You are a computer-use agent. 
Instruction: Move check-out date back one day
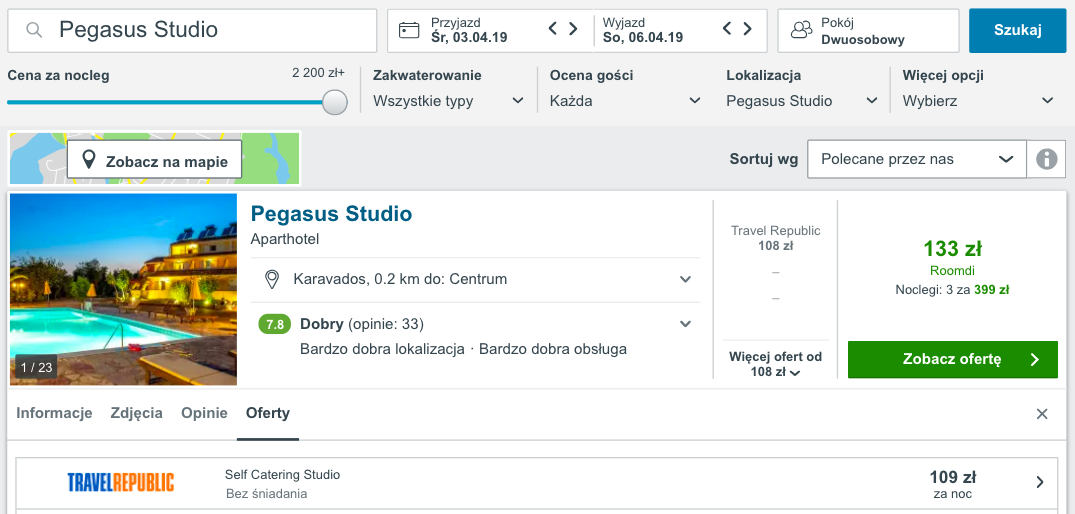point(727,29)
